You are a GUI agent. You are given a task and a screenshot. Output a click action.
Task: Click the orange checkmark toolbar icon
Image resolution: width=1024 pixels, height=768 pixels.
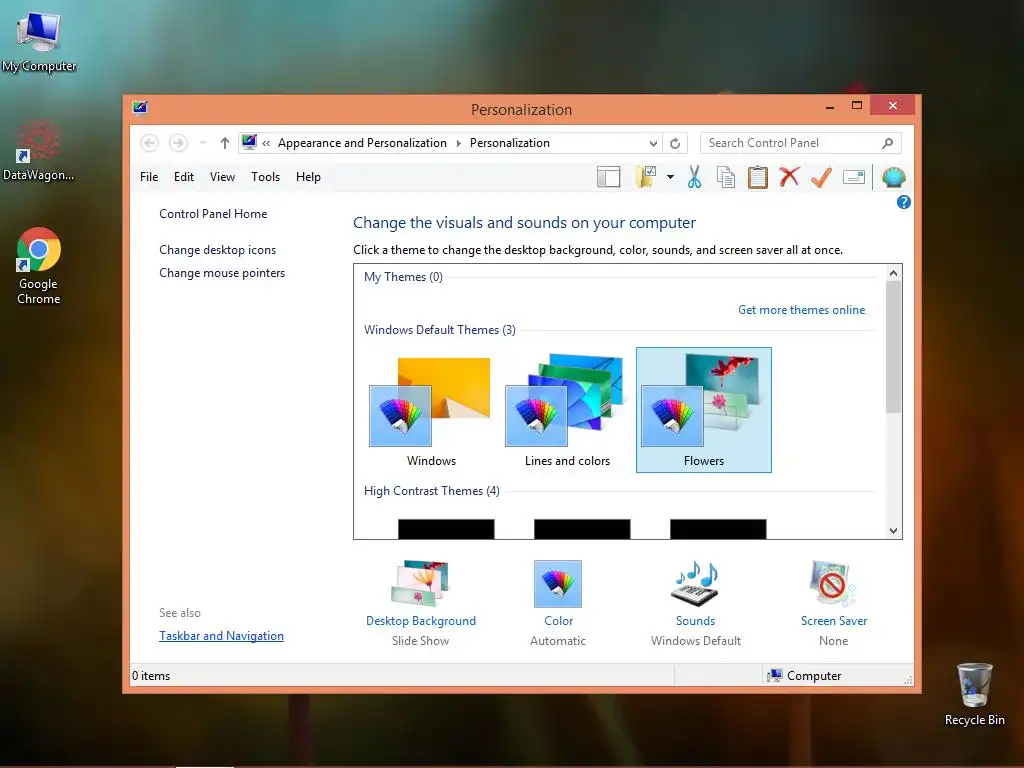[821, 177]
